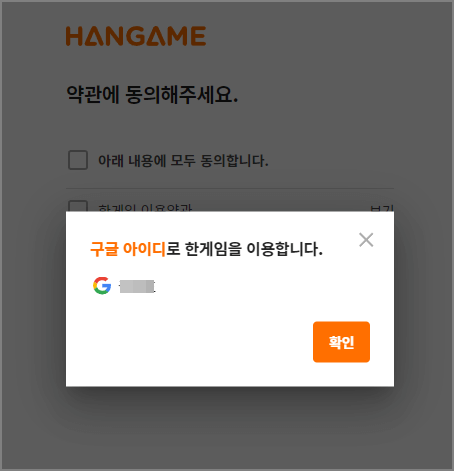Click the HANGAME logo
The height and width of the screenshot is (471, 454).
click(x=136, y=36)
